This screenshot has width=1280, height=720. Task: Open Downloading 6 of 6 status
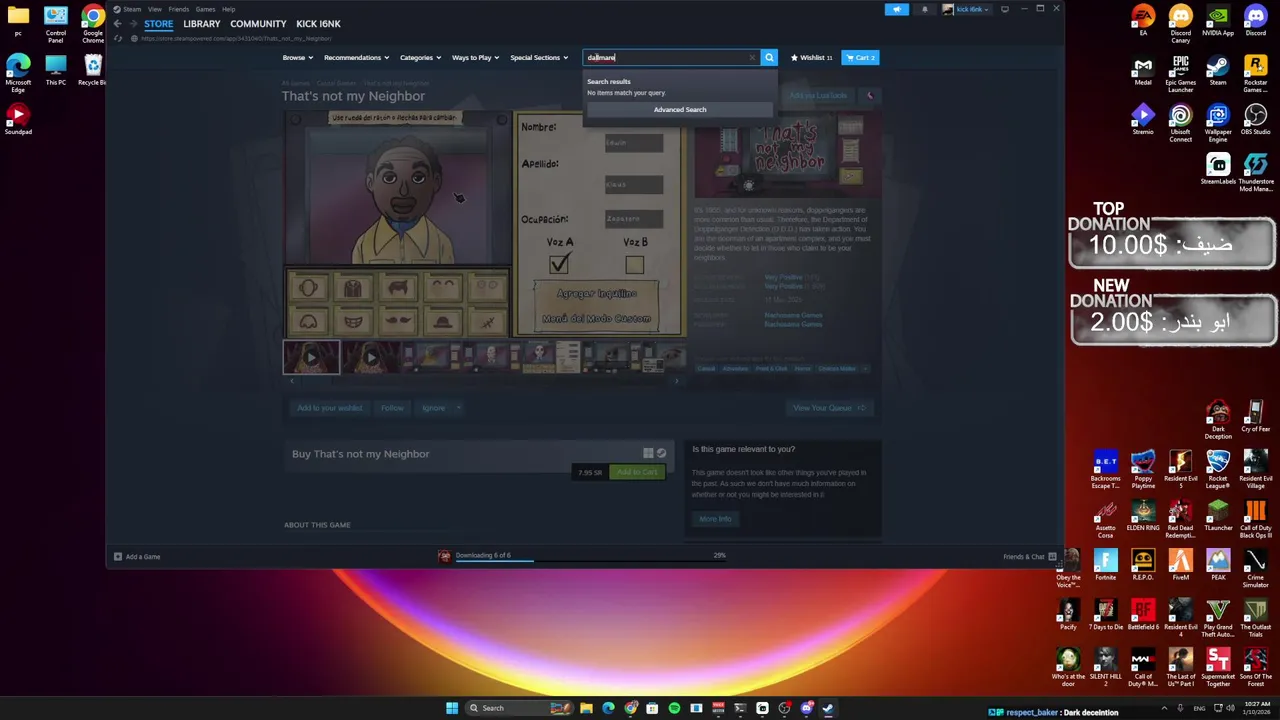pos(483,555)
